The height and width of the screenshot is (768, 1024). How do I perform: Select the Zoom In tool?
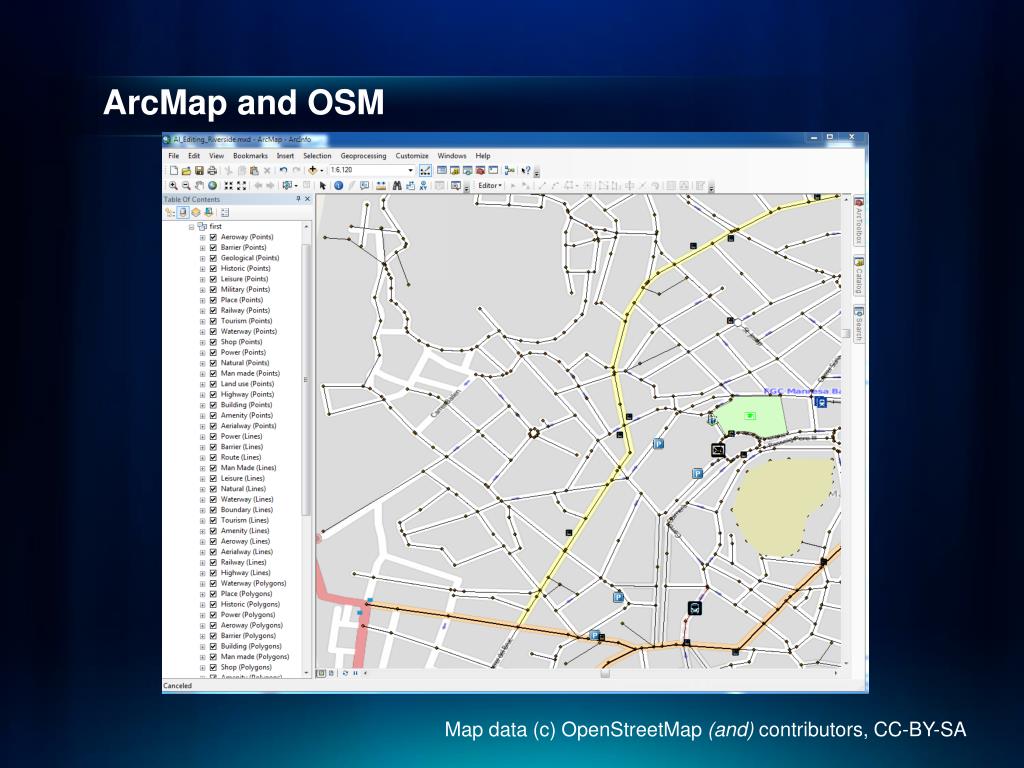coord(173,185)
